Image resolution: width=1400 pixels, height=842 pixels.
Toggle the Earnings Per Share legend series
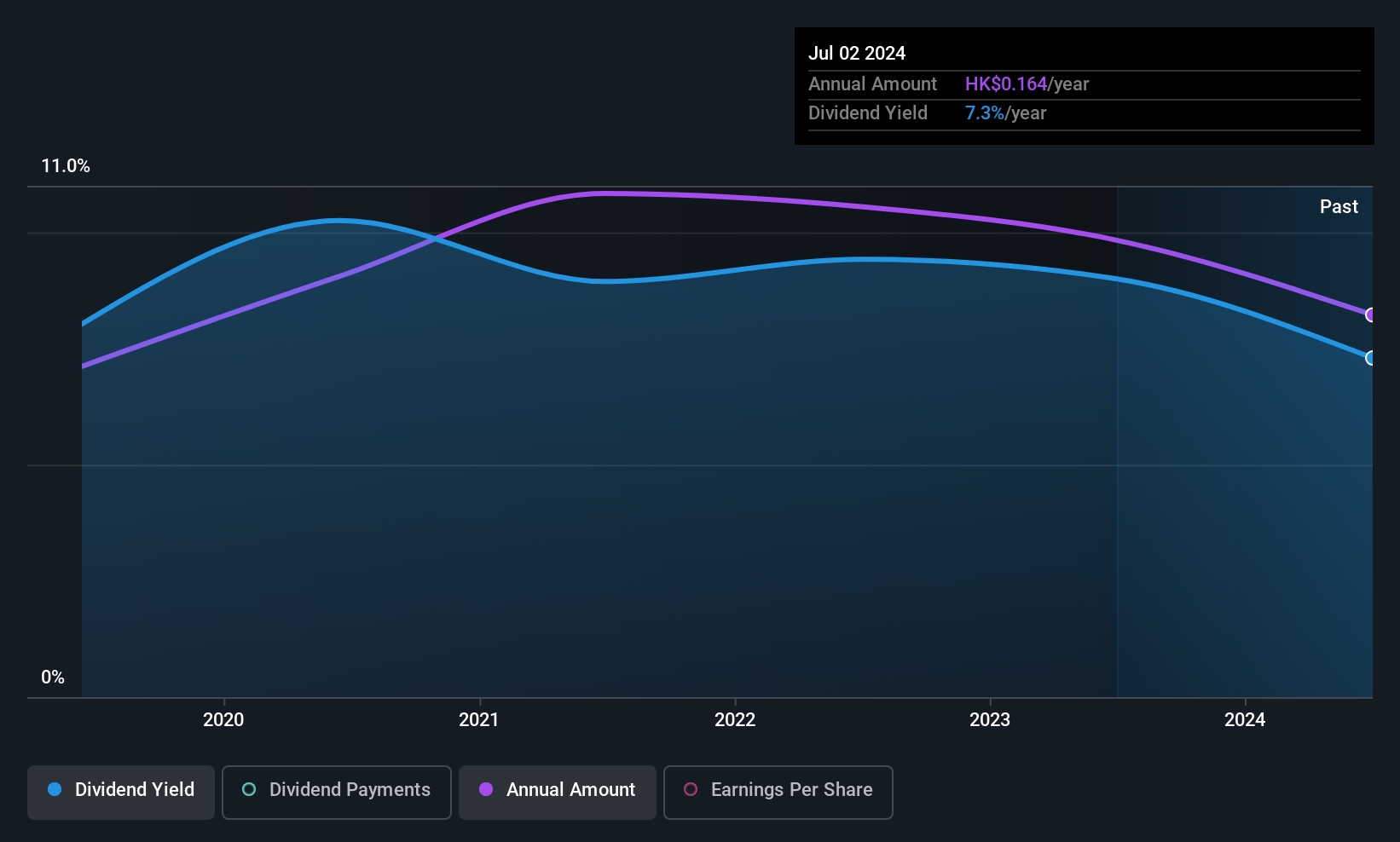(778, 792)
